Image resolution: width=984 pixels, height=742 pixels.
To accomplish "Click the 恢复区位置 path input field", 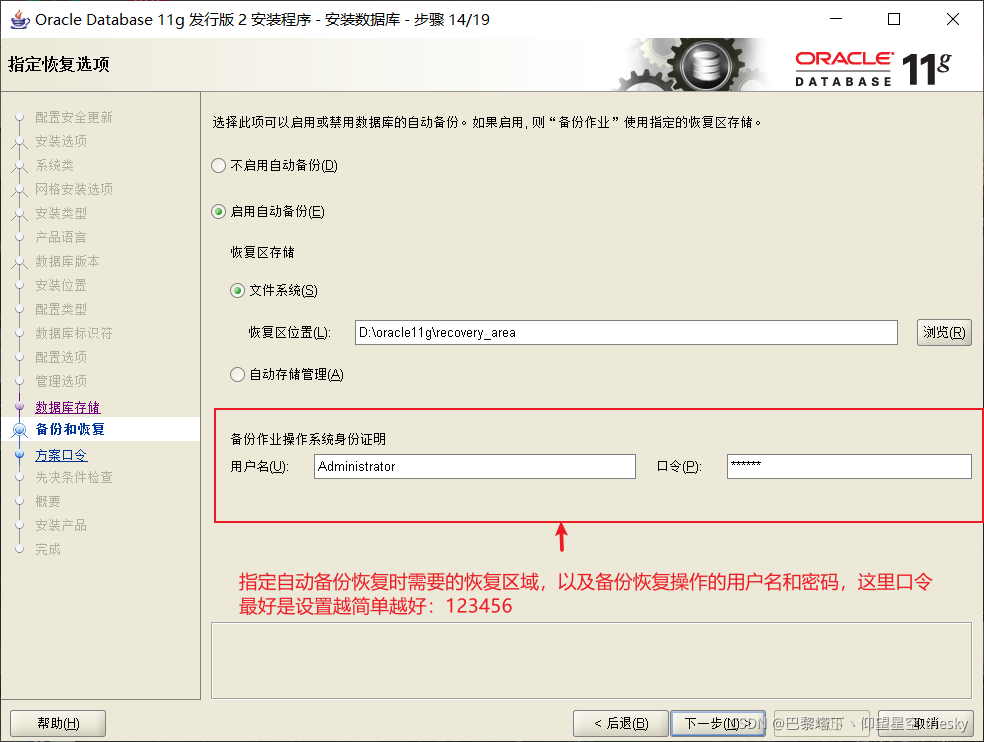I will [626, 333].
